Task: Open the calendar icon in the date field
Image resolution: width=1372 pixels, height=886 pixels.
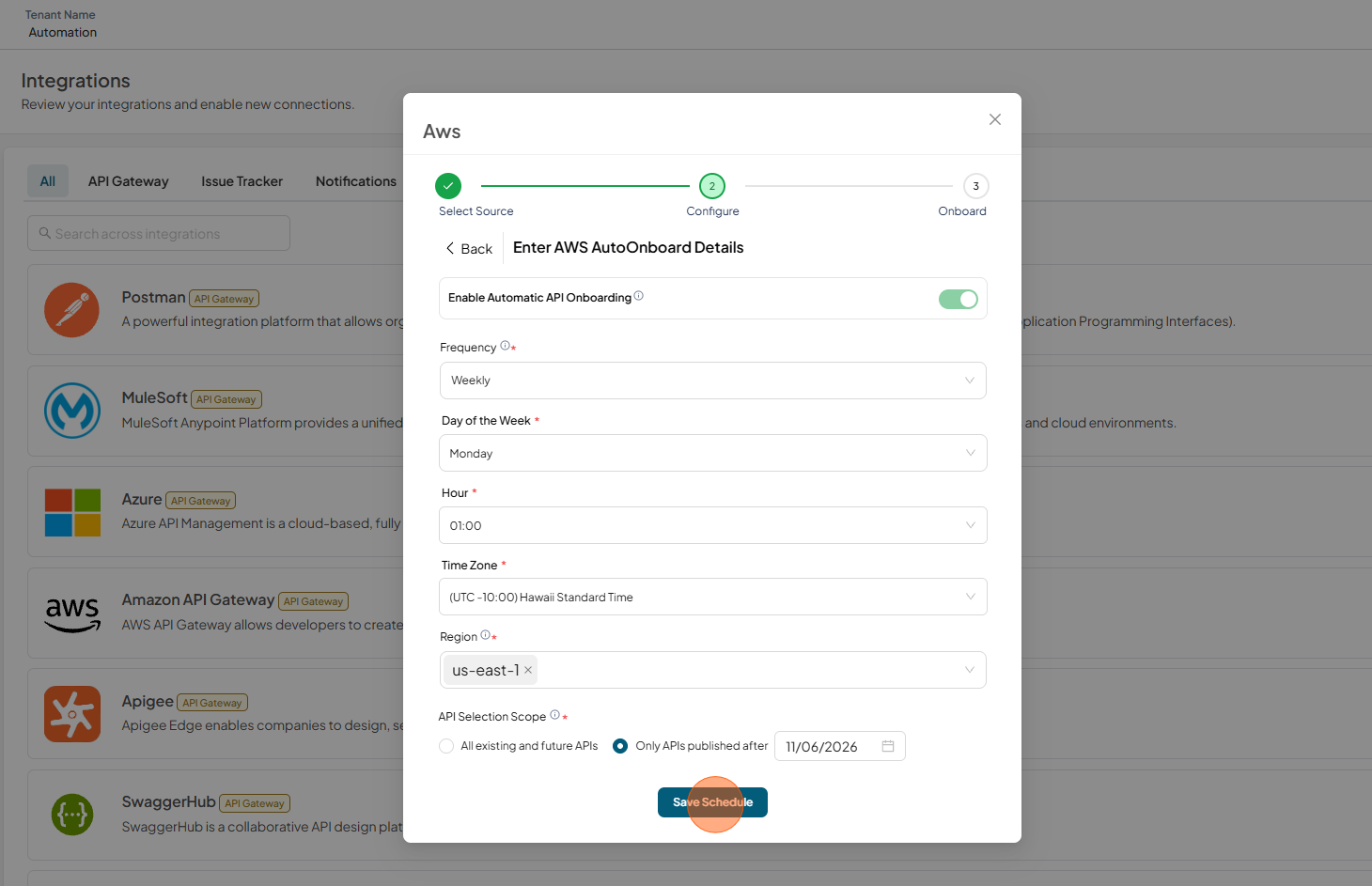Action: point(888,746)
